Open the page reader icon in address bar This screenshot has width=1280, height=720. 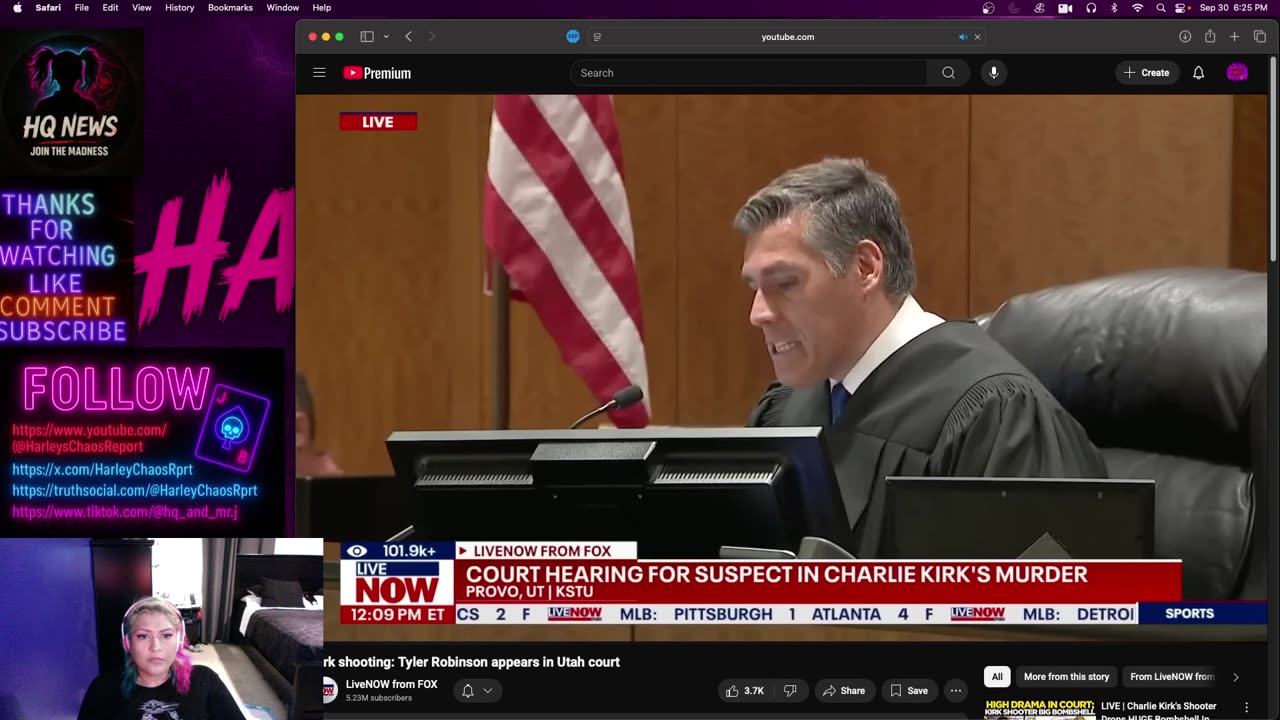coord(597,37)
